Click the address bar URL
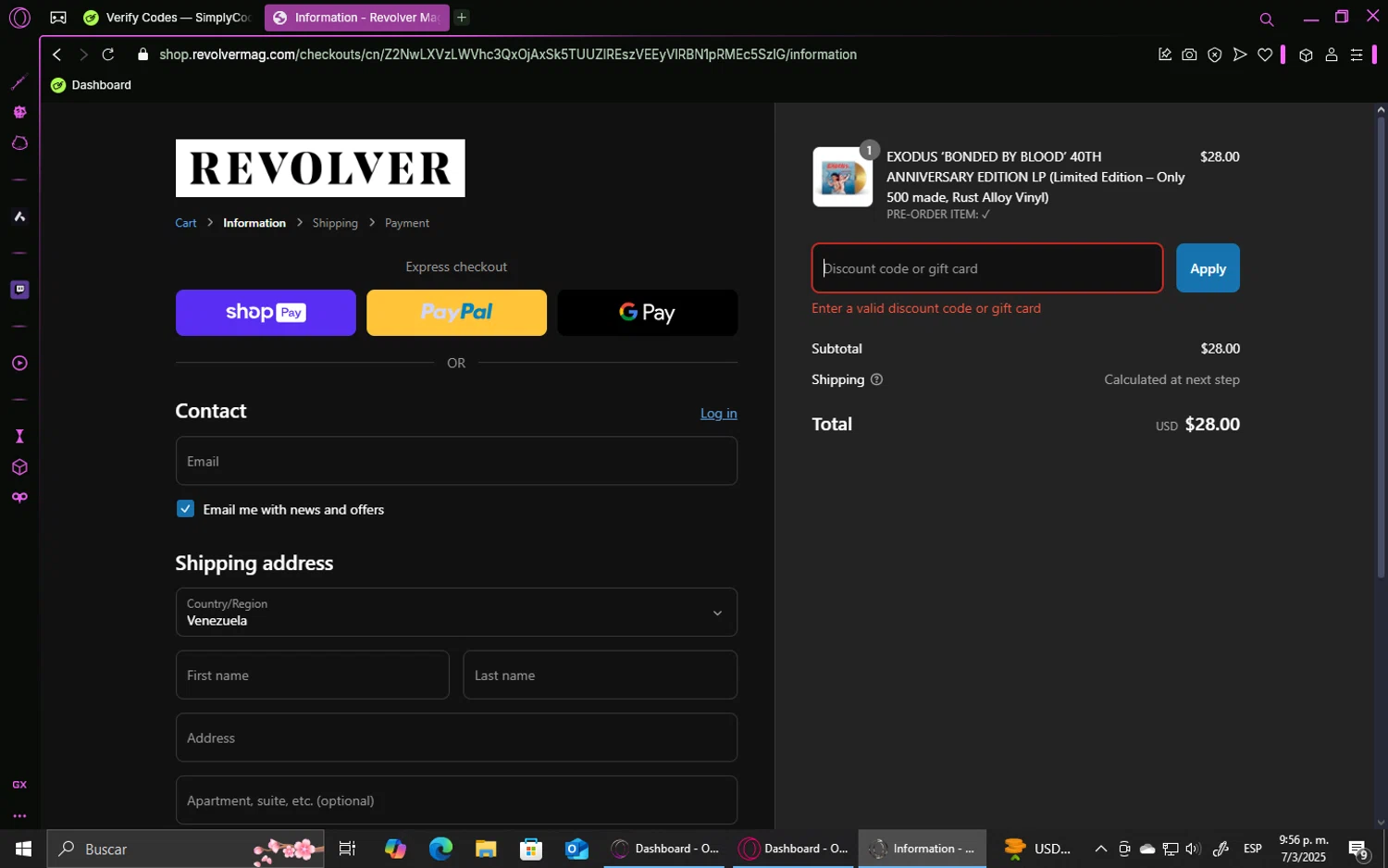 (508, 55)
